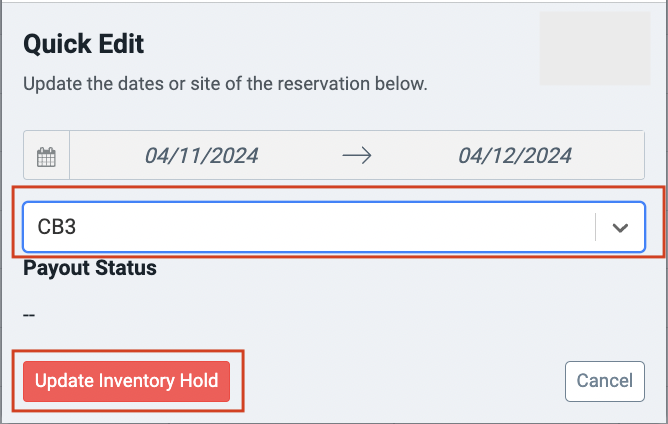Screen dimensions: 668x424
Task: Click the divider beside the dropdown chevron
Action: click(595, 227)
